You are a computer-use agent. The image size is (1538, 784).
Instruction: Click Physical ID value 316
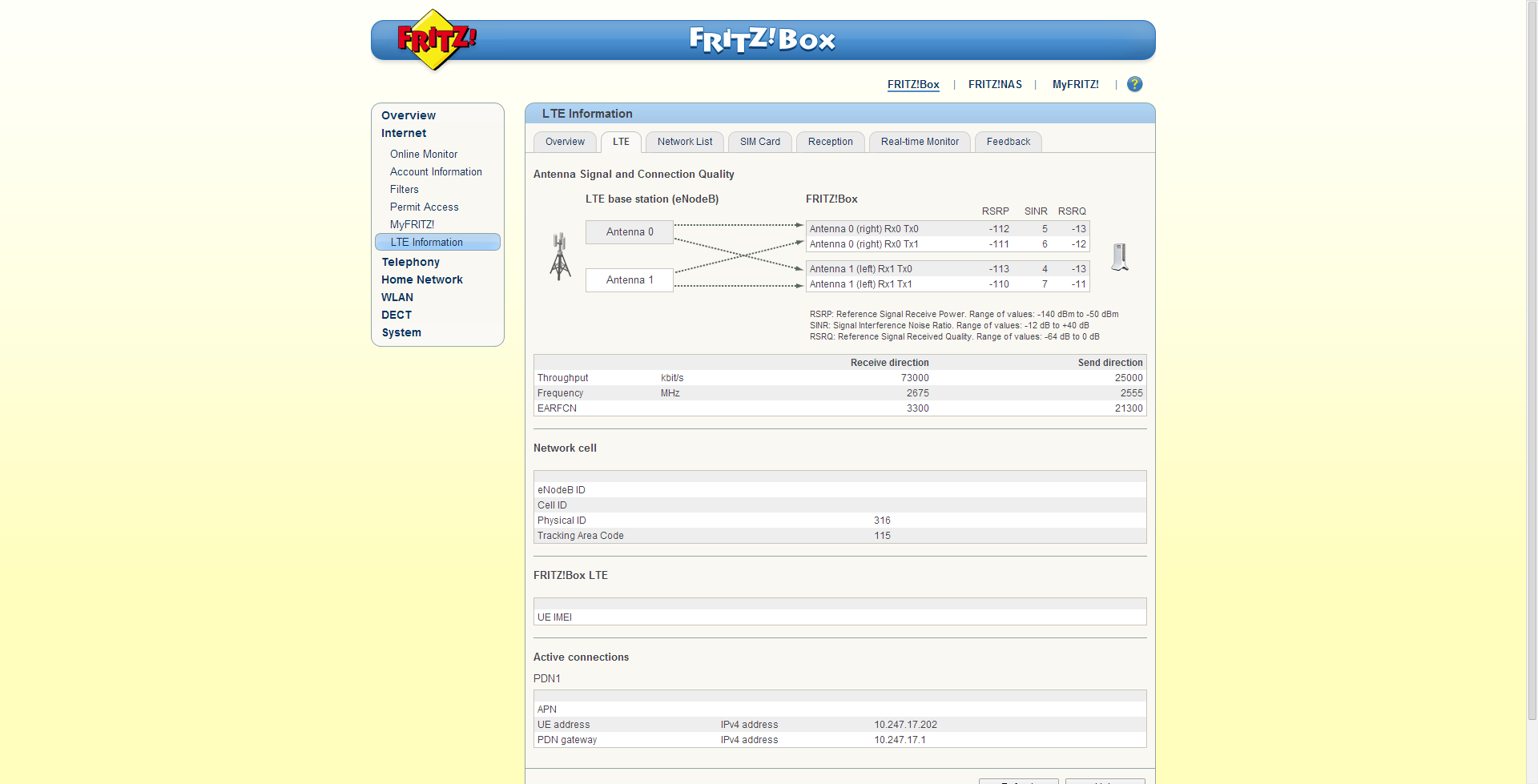coord(882,521)
